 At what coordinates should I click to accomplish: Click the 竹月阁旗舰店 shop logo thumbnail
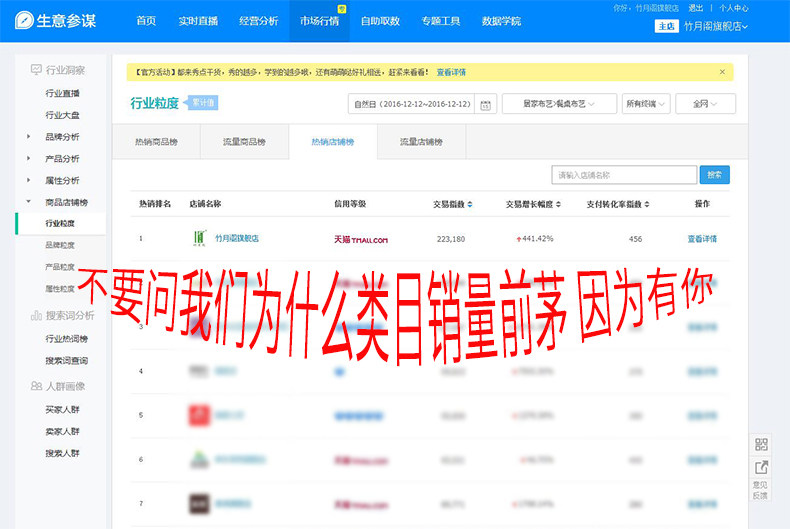(200, 238)
